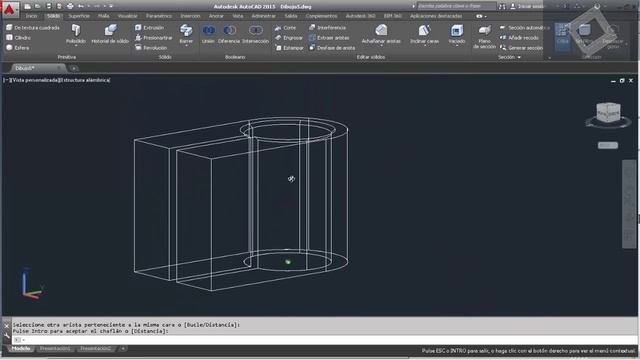Switch to the Inicio ribbon tab

click(31, 16)
